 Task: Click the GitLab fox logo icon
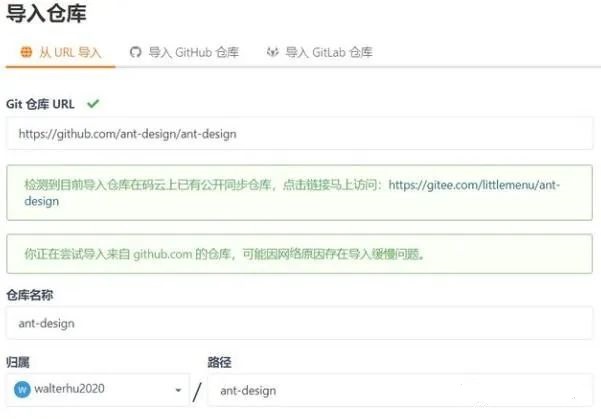tap(273, 52)
